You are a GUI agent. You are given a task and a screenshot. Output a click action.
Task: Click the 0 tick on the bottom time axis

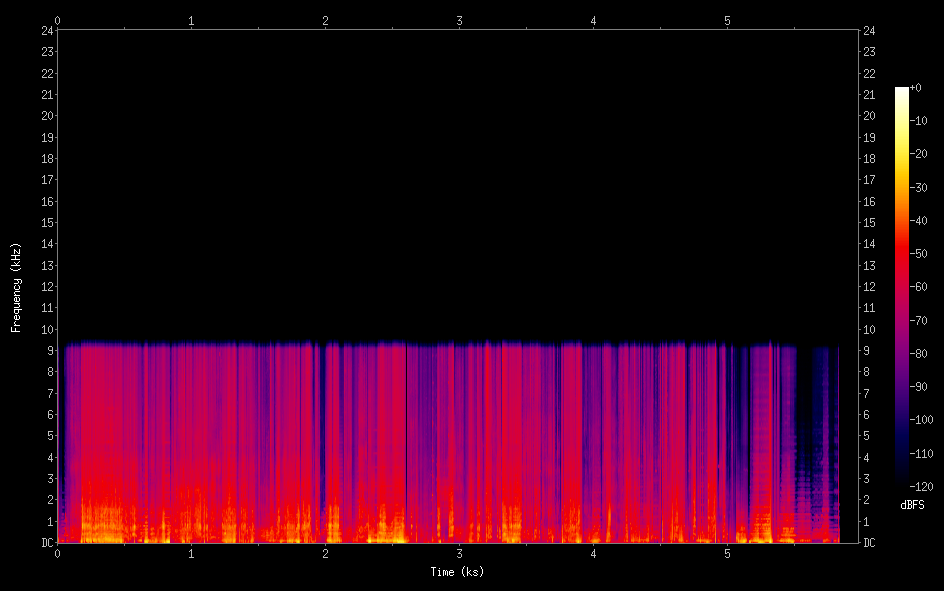click(57, 553)
